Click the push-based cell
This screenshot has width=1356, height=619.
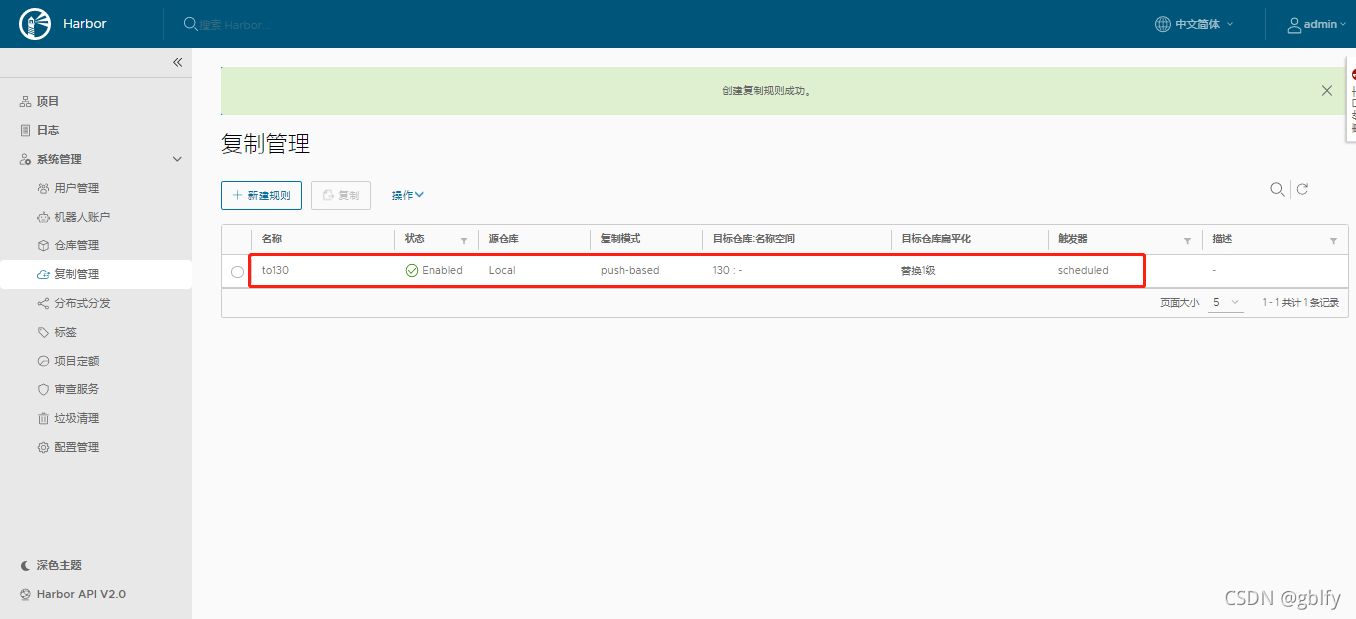(x=630, y=270)
